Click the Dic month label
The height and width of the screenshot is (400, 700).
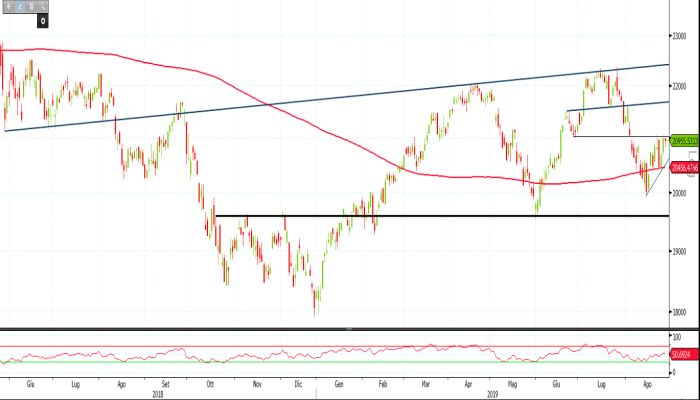pos(299,384)
